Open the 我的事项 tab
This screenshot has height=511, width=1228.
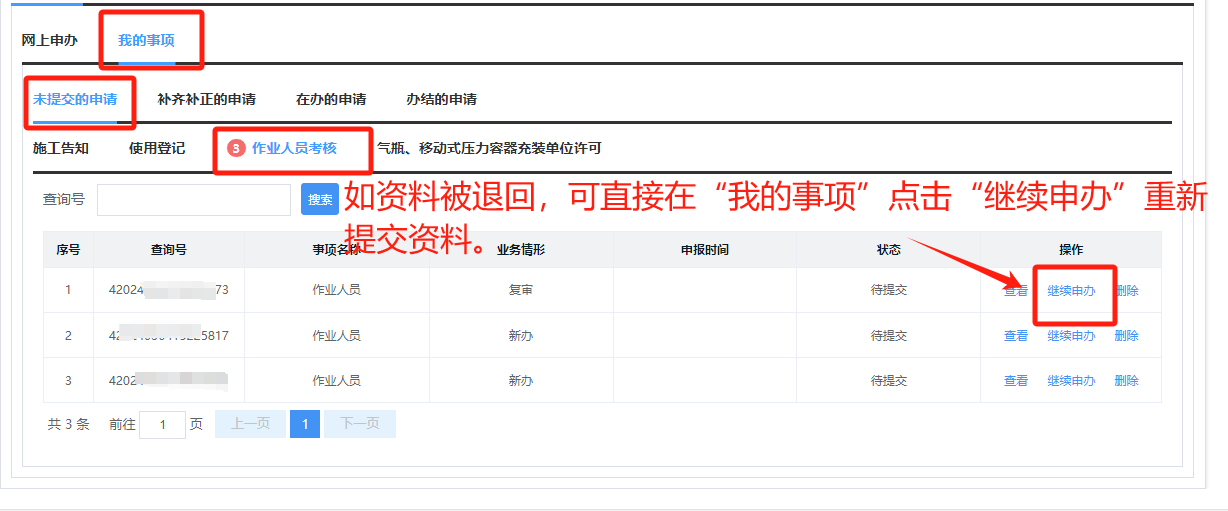[146, 41]
